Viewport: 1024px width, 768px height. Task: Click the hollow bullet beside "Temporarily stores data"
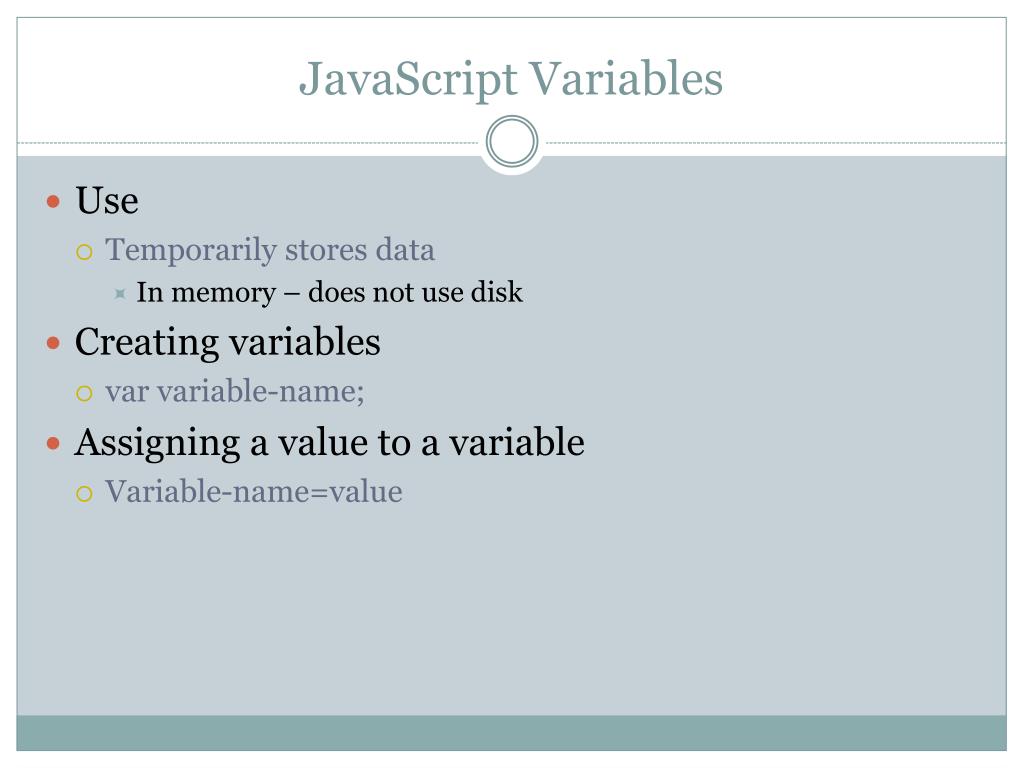coord(85,252)
